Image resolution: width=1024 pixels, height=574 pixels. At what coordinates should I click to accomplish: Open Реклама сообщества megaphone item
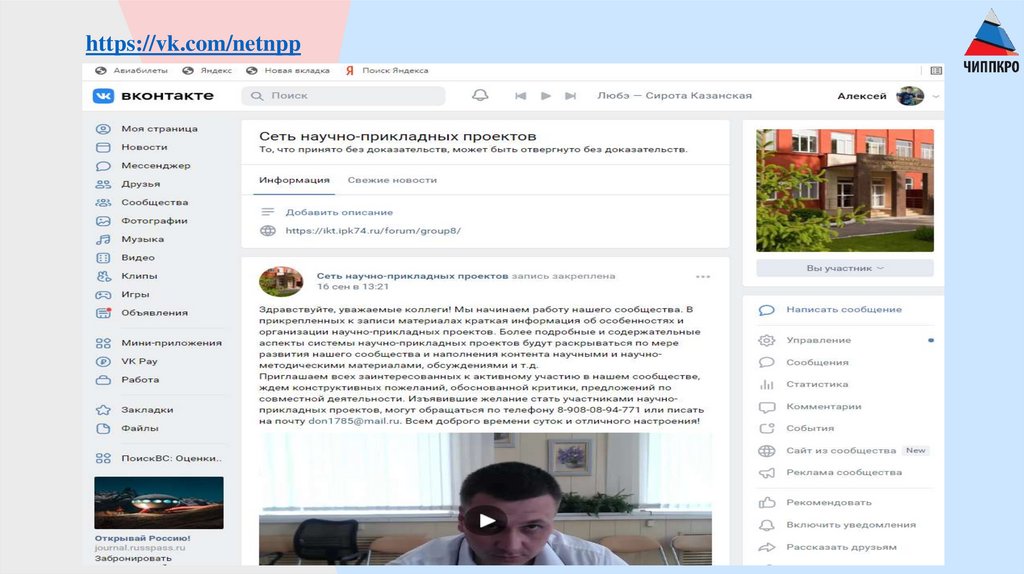tap(844, 473)
